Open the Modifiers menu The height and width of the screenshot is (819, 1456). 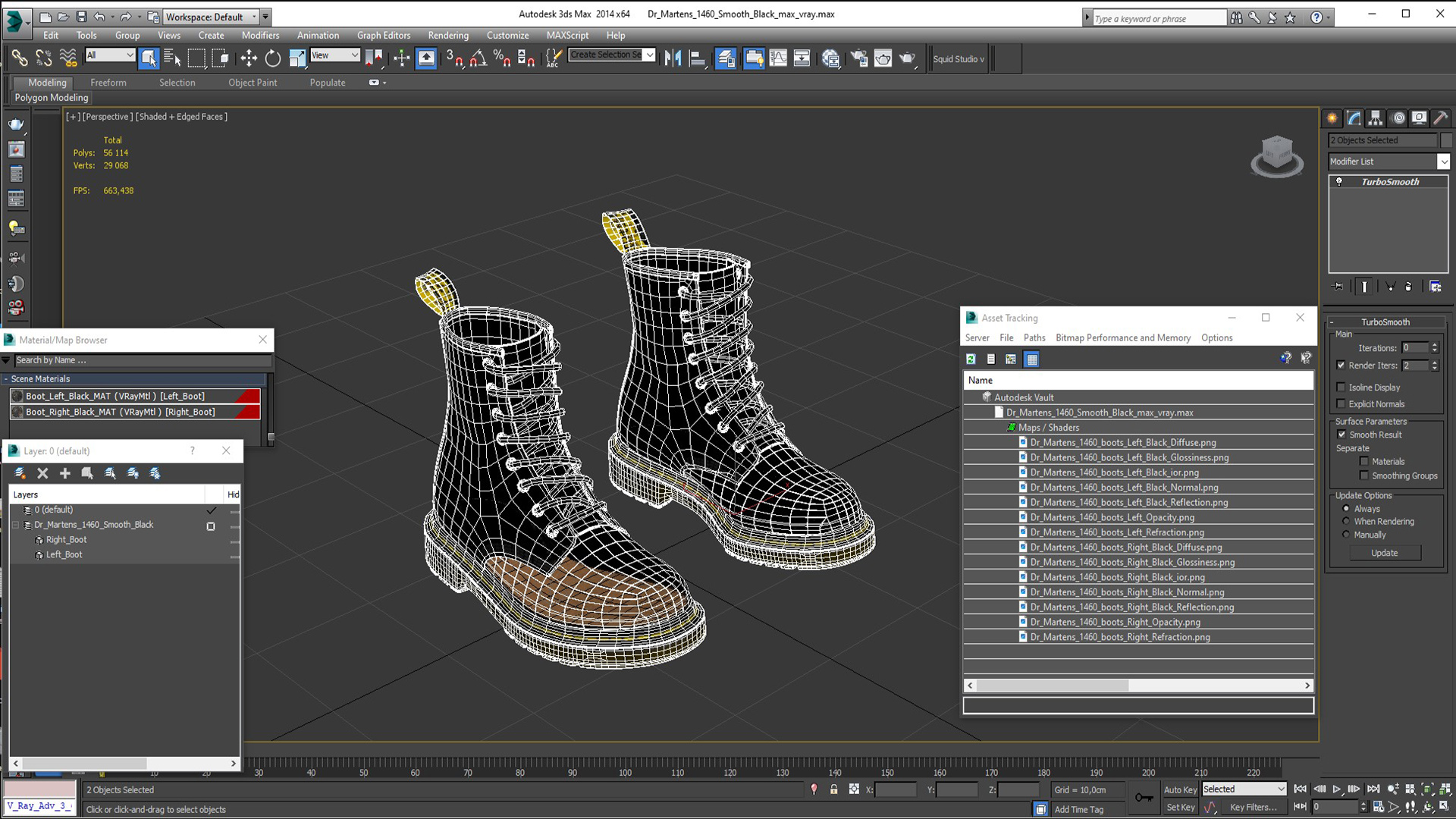tap(260, 36)
